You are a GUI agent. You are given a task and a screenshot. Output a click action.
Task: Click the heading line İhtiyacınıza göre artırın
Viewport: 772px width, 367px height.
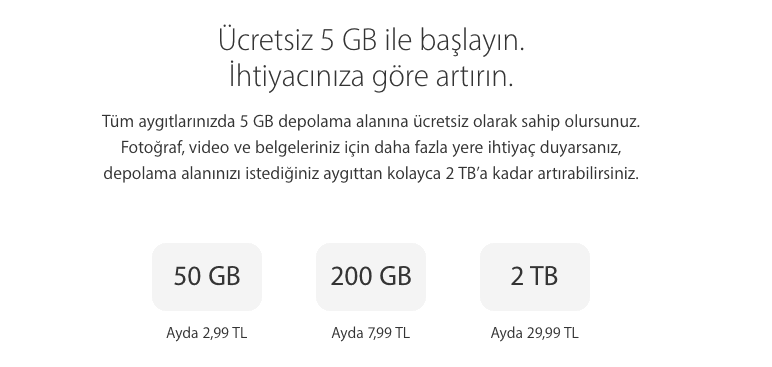(371, 76)
